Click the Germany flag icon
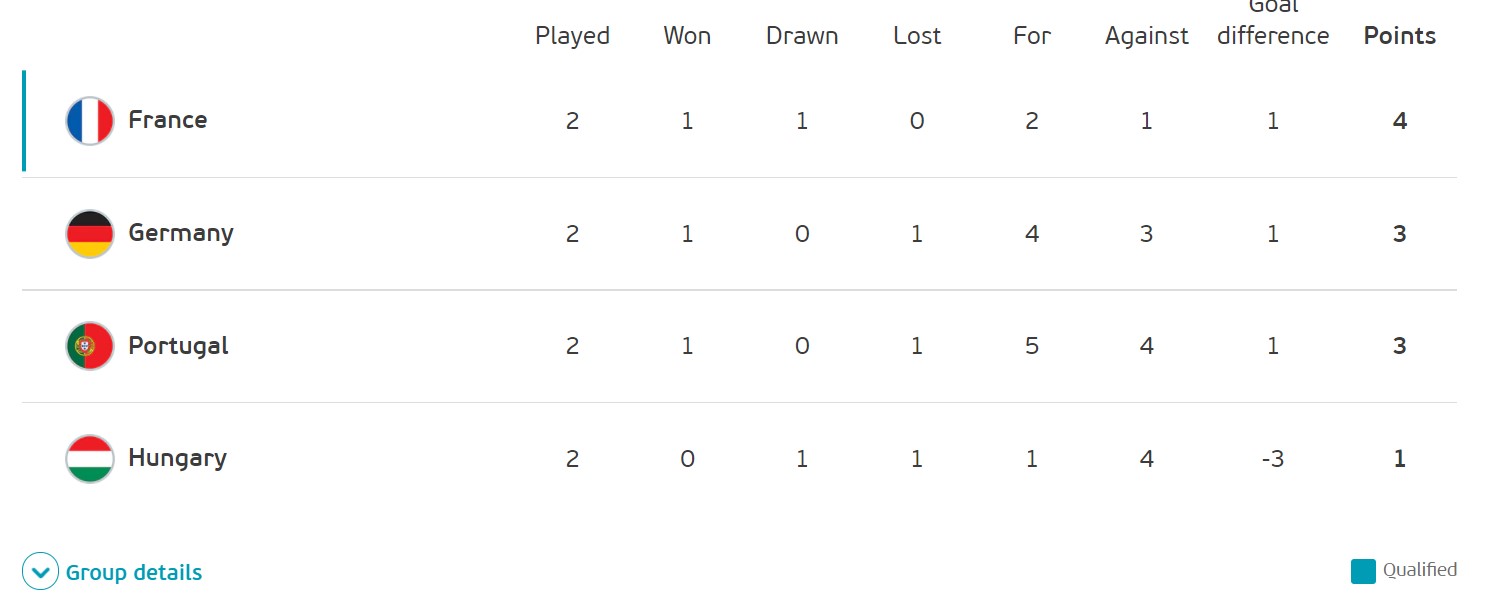Screen dimensions: 1492x607 point(90,234)
